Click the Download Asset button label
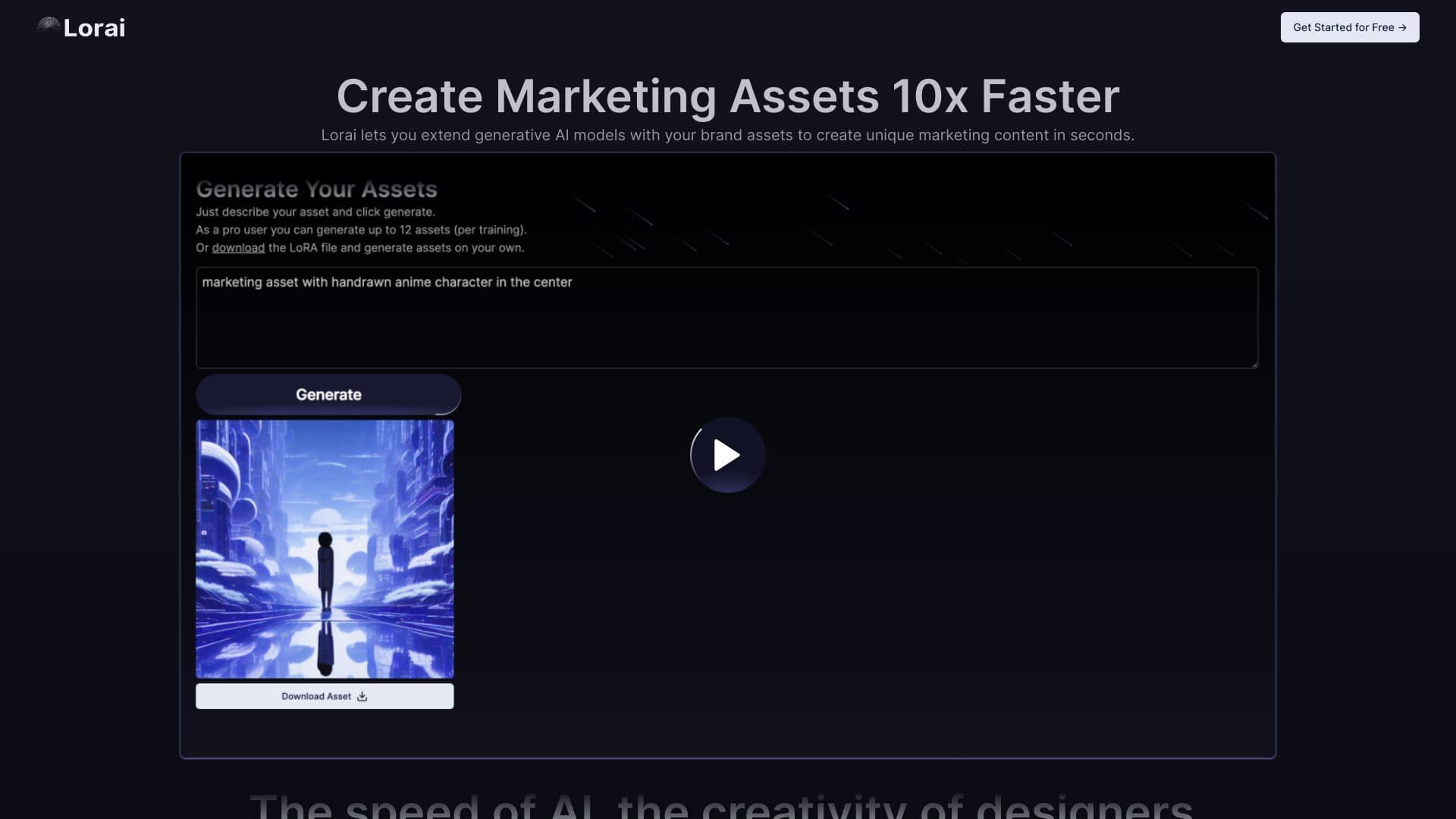 click(x=315, y=696)
